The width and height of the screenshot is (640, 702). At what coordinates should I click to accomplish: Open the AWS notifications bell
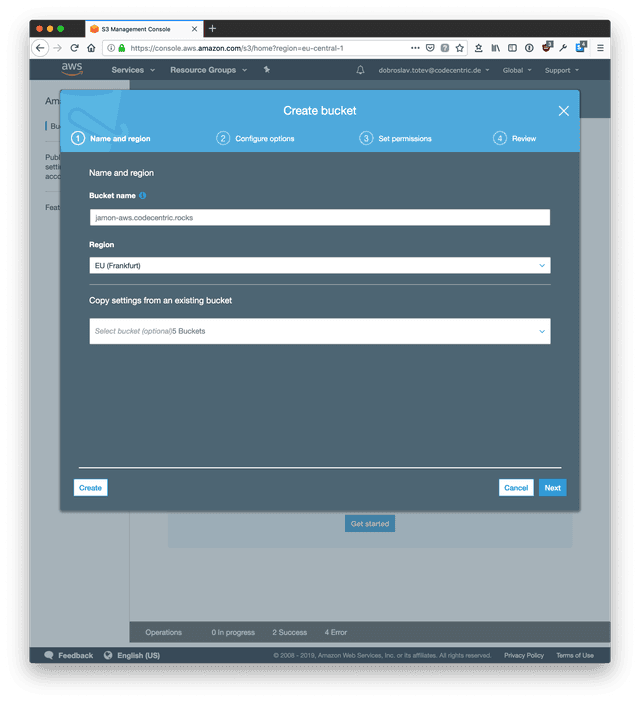pos(360,70)
